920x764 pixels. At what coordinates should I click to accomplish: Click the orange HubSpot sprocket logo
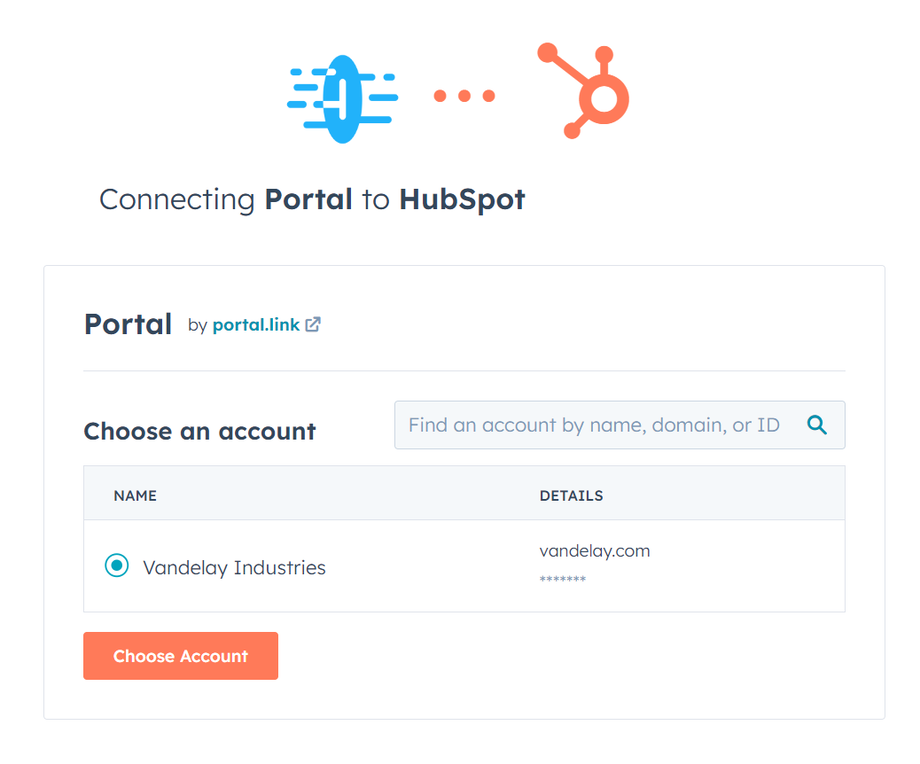click(588, 91)
